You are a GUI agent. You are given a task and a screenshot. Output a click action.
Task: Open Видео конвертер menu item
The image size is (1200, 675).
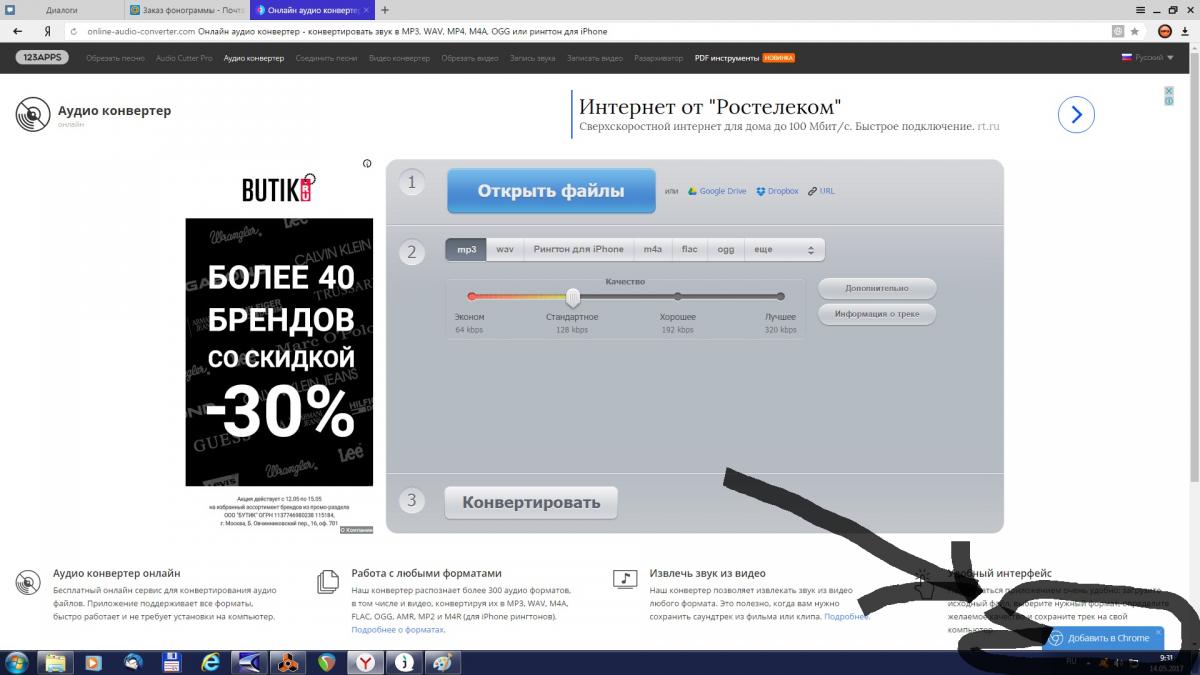[399, 58]
